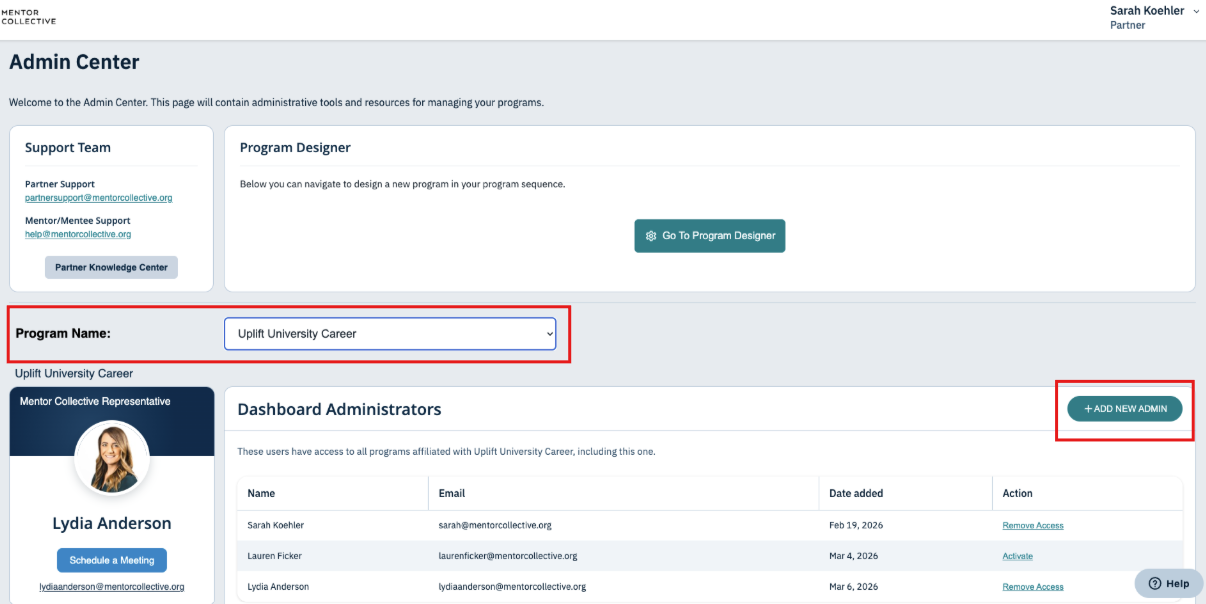Image resolution: width=1206 pixels, height=604 pixels.
Task: Click the Program Designer heading
Action: pyautogui.click(x=295, y=147)
